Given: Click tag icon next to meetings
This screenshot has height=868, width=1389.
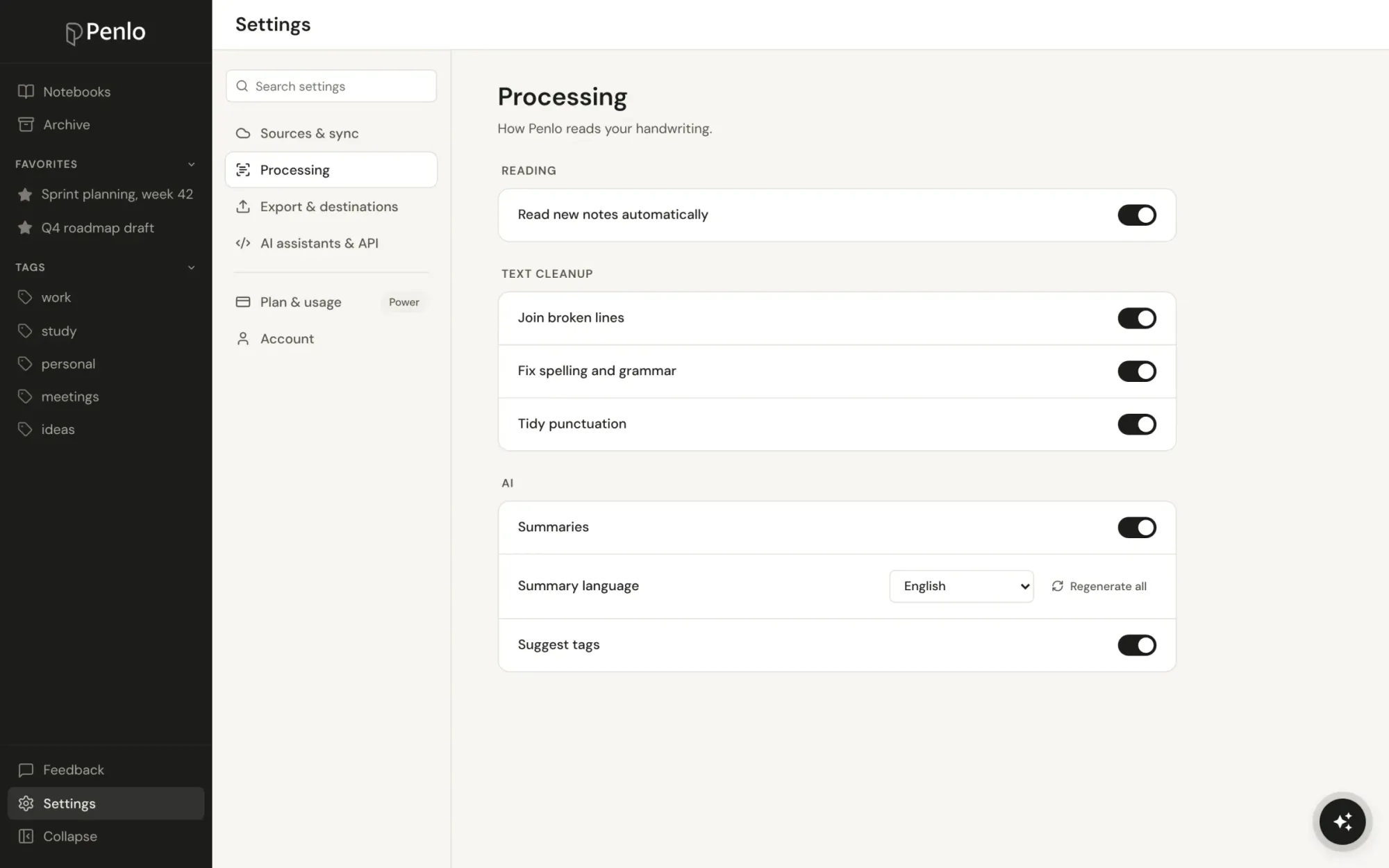Looking at the screenshot, I should [x=25, y=397].
